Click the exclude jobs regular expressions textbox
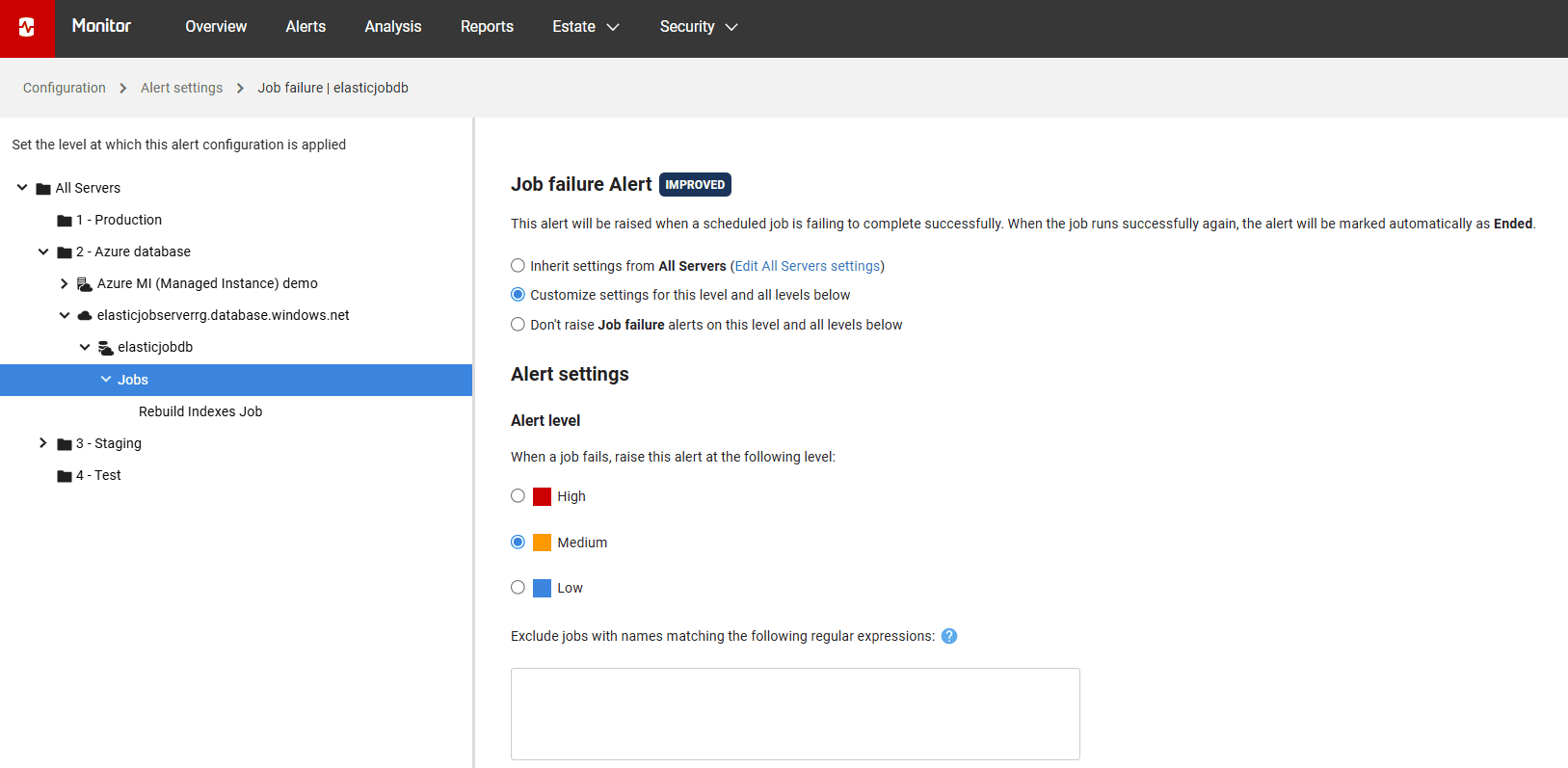 tap(795, 714)
